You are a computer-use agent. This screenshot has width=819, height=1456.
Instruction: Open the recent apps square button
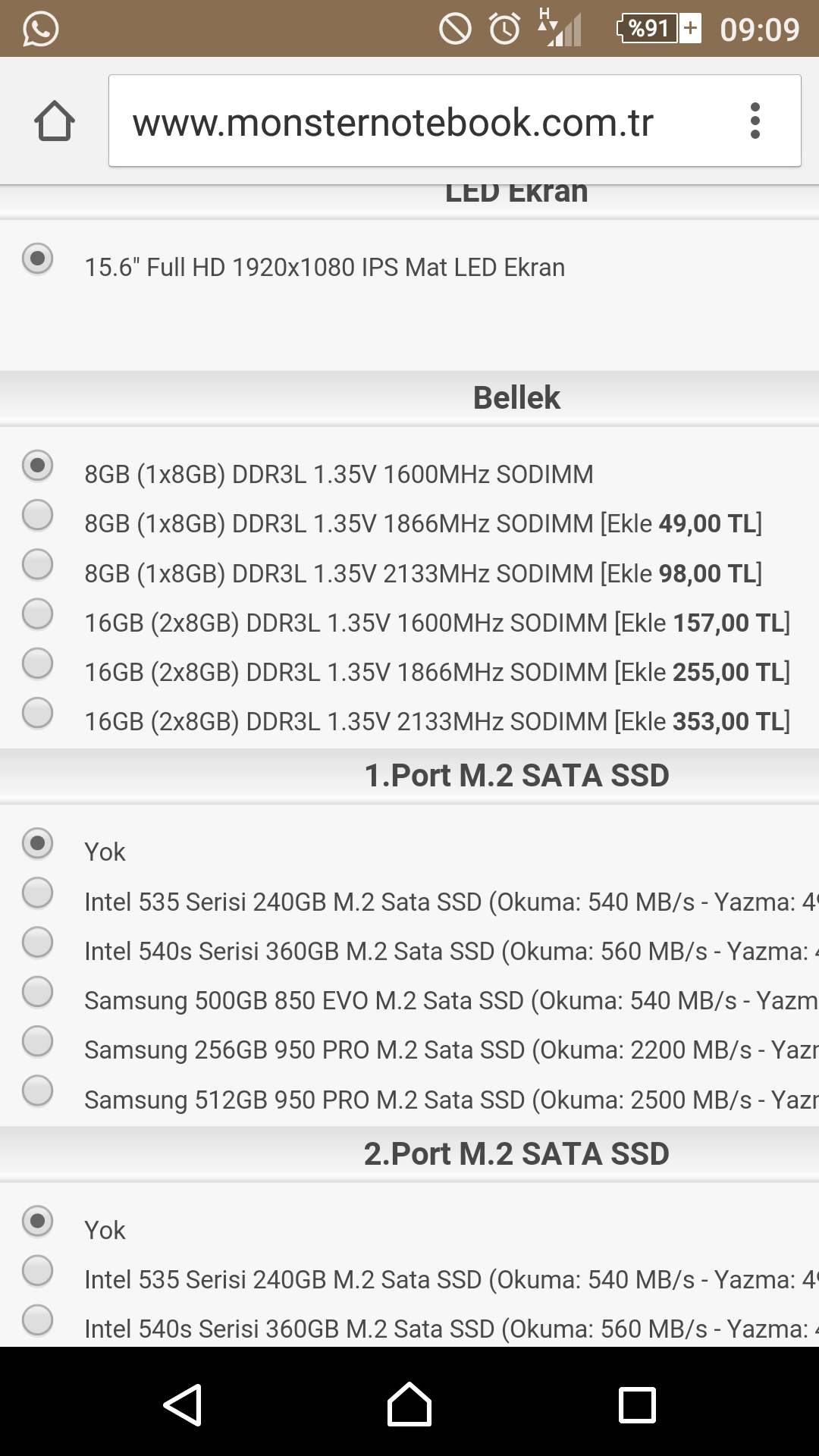point(637,1404)
